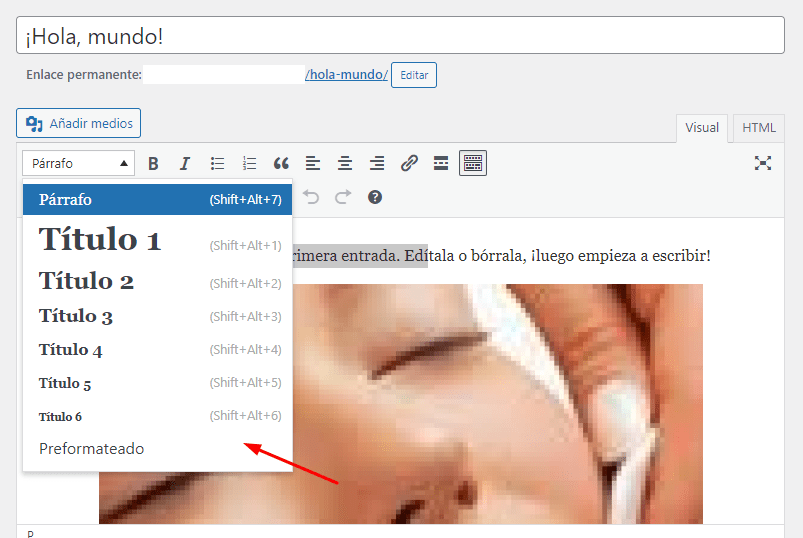
Task: Click the ¡Hola, mundo! title field
Action: coord(400,35)
